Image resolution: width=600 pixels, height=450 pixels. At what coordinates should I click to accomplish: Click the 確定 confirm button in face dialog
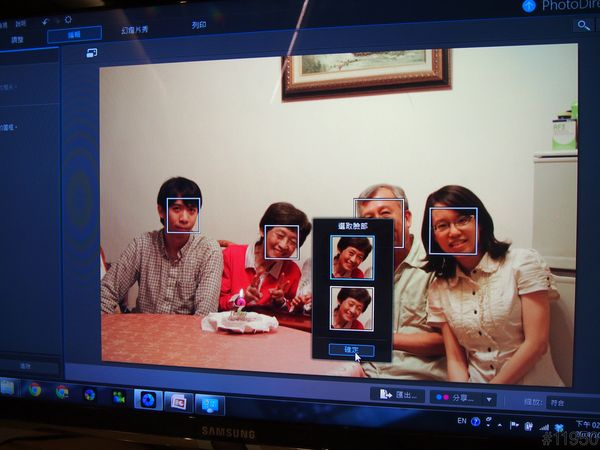tap(351, 350)
